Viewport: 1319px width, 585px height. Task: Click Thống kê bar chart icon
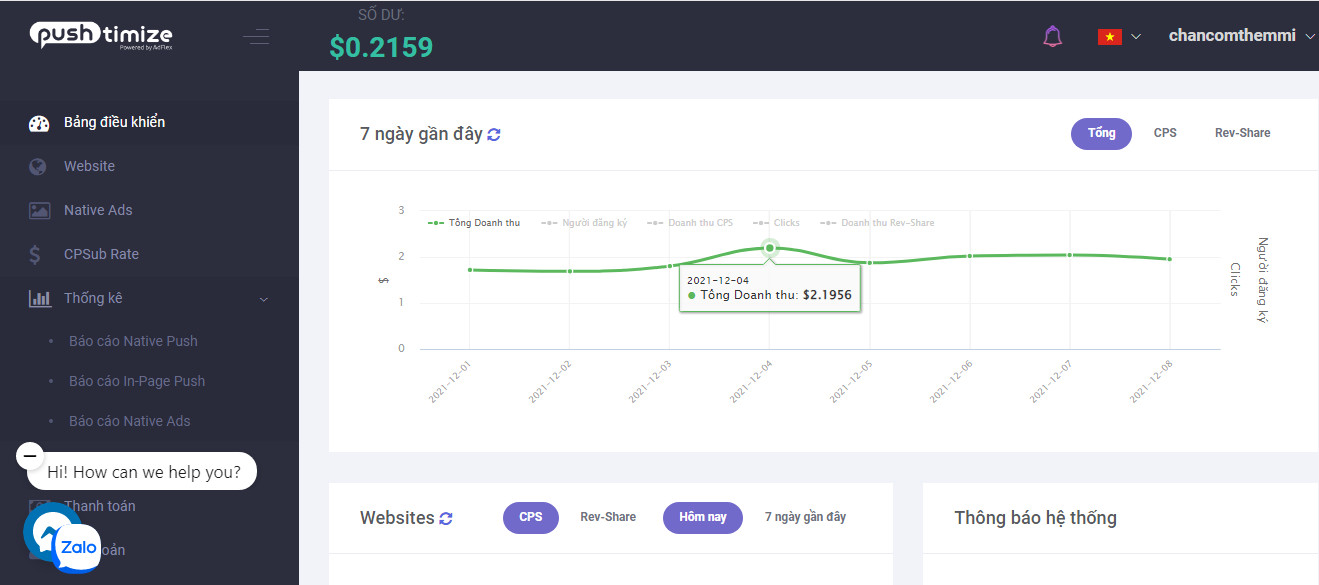[40, 298]
